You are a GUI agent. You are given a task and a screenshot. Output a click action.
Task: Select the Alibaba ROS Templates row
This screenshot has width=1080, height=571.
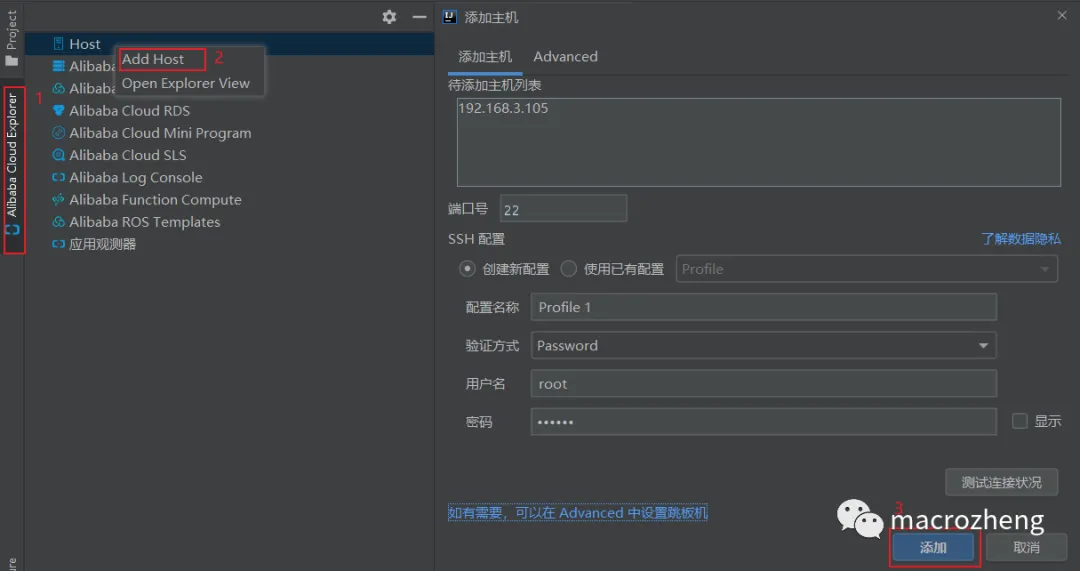click(x=229, y=222)
